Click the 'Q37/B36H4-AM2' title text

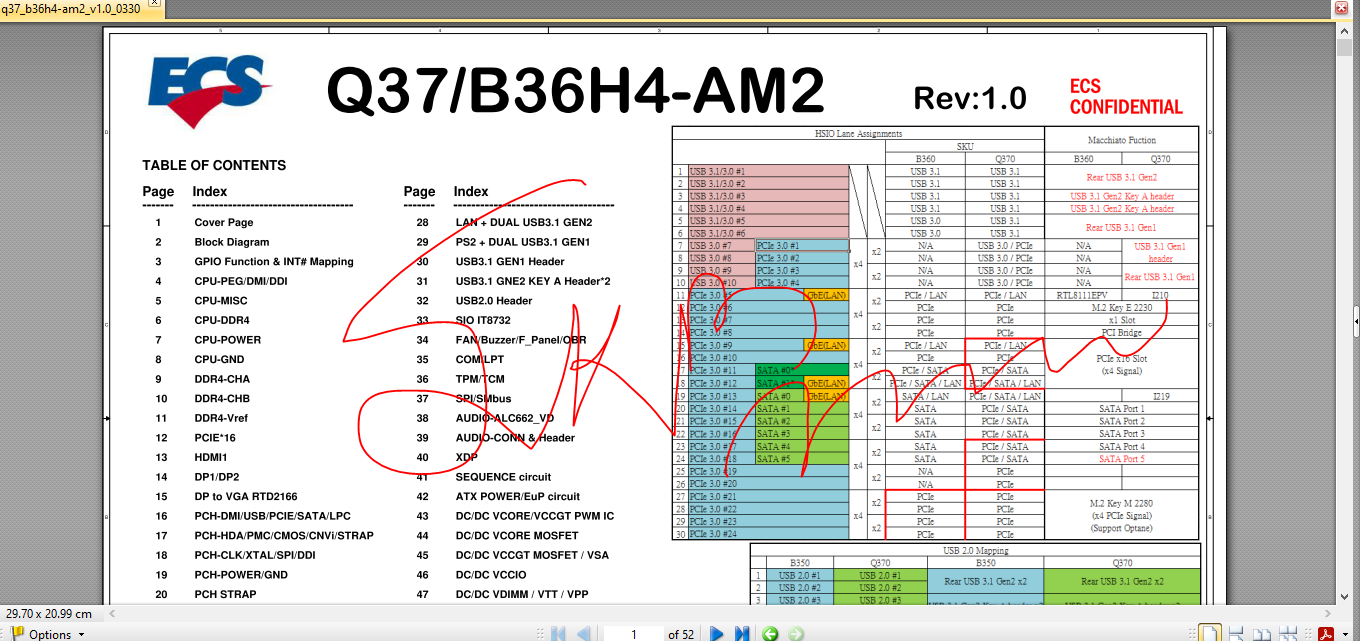pos(575,89)
